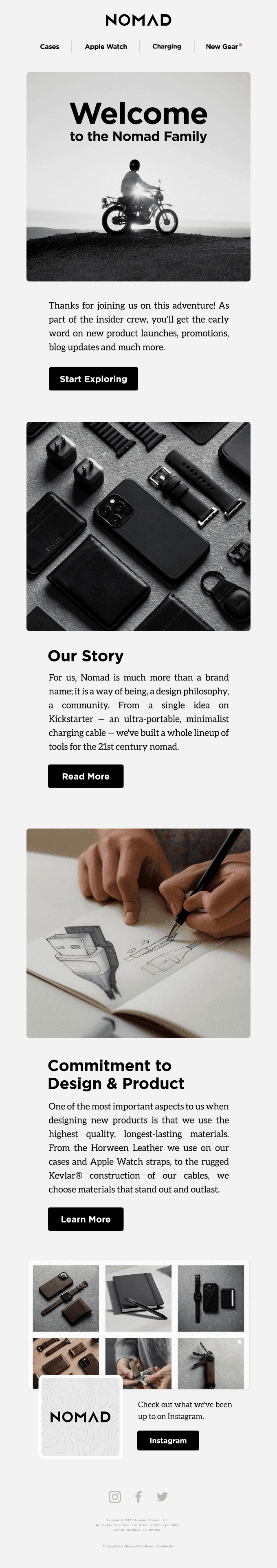Image resolution: width=277 pixels, height=1568 pixels.
Task: Click the NOMAD topographic logo card
Action: click(81, 1417)
